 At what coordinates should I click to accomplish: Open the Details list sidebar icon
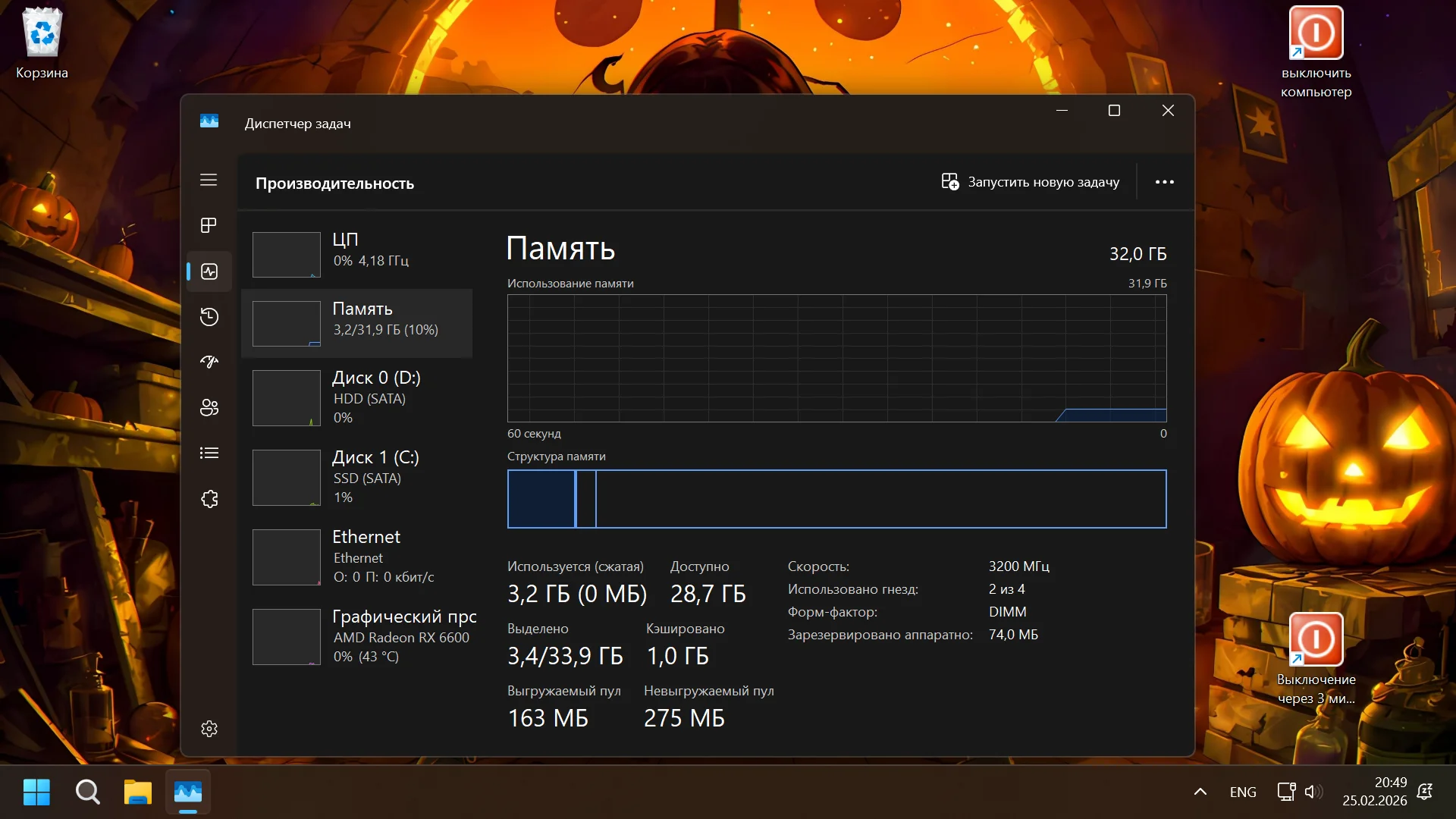tap(209, 453)
